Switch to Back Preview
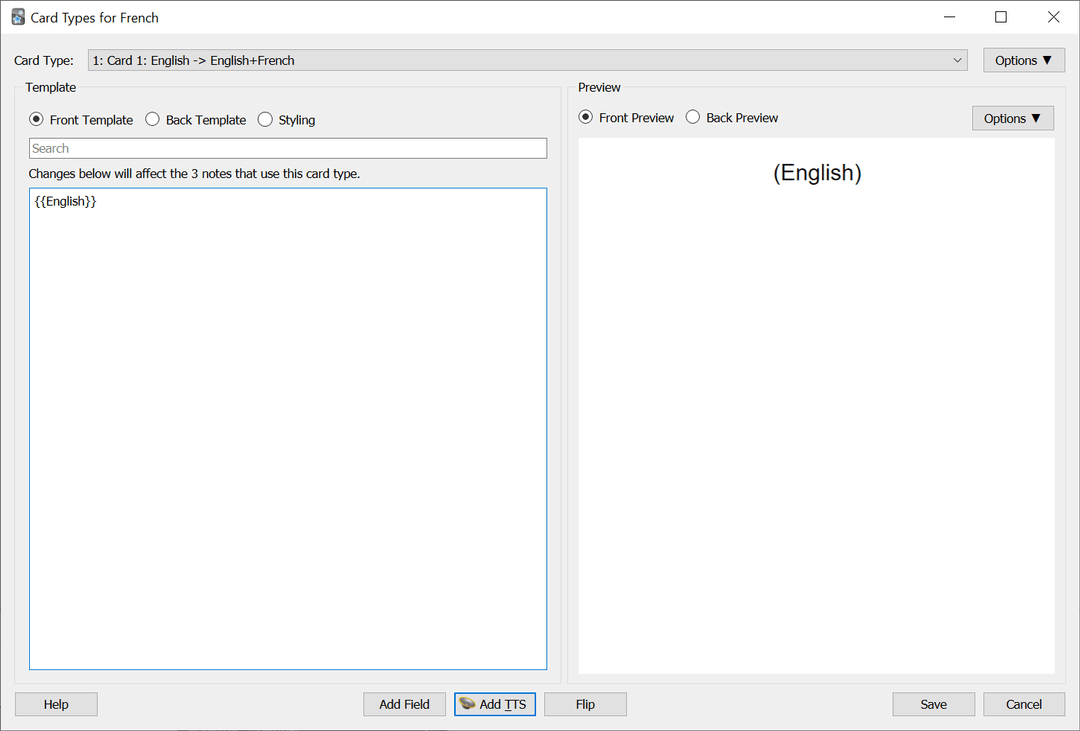 click(693, 117)
